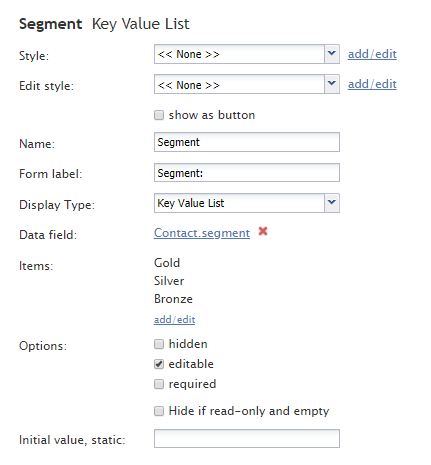
Task: Enable the show as button checkbox
Action: pos(159,115)
